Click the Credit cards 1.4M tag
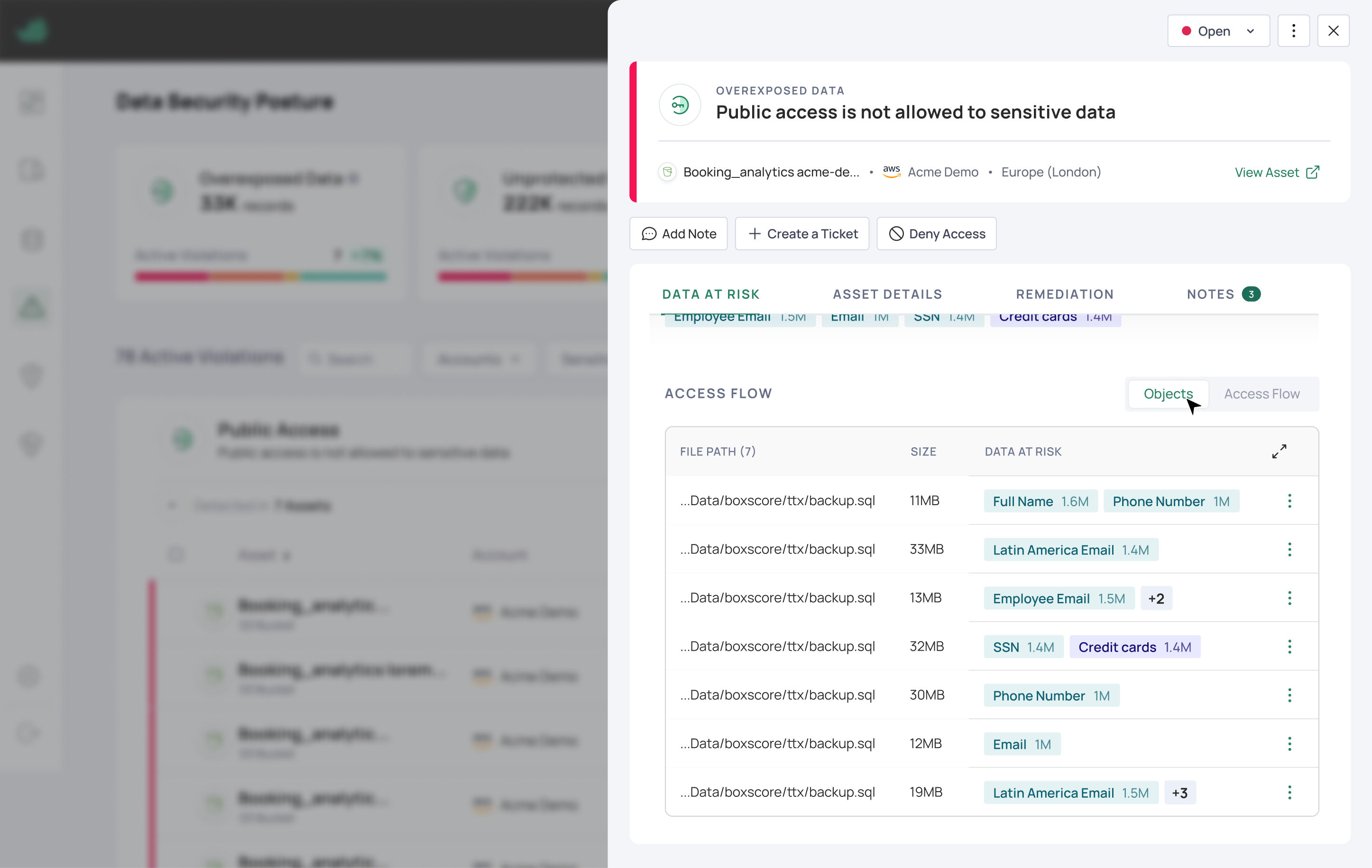The height and width of the screenshot is (868, 1372). click(1134, 647)
